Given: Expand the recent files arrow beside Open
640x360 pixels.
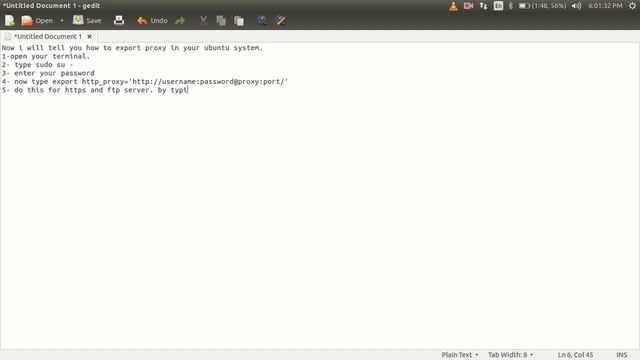Looking at the screenshot, I should click(x=62, y=20).
